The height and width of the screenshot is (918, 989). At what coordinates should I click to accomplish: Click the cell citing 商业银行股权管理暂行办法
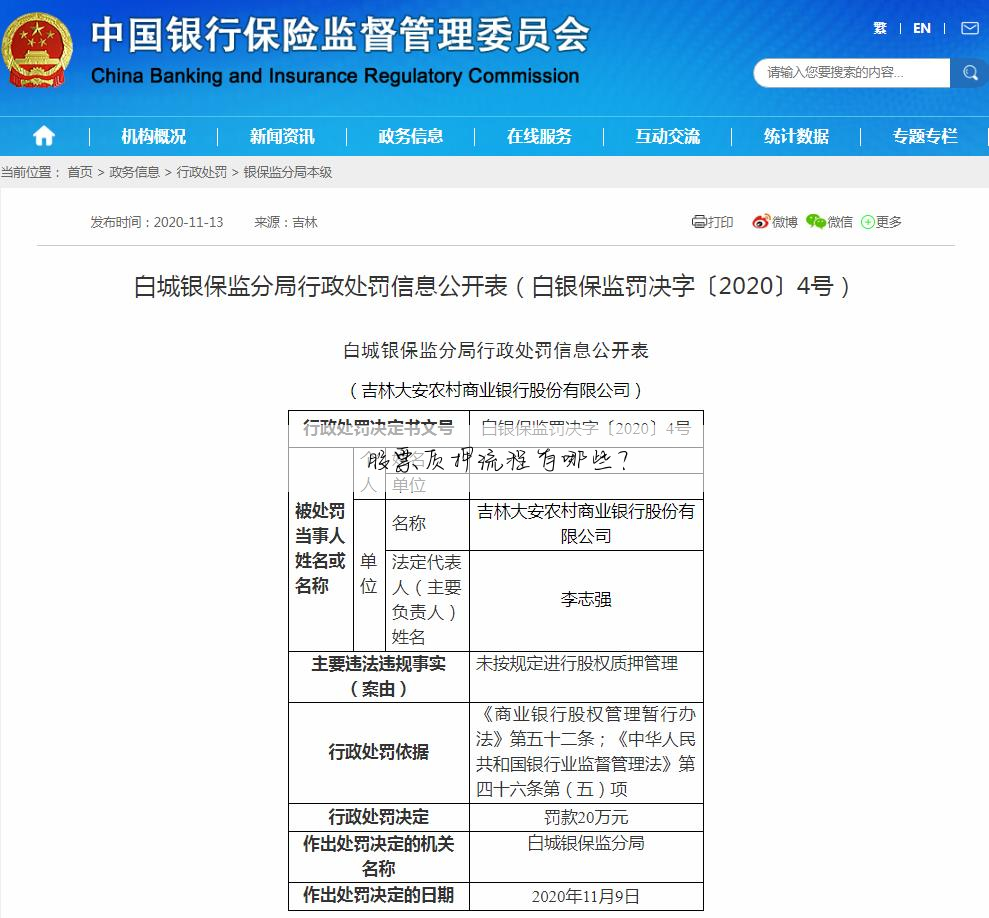pyautogui.click(x=586, y=752)
